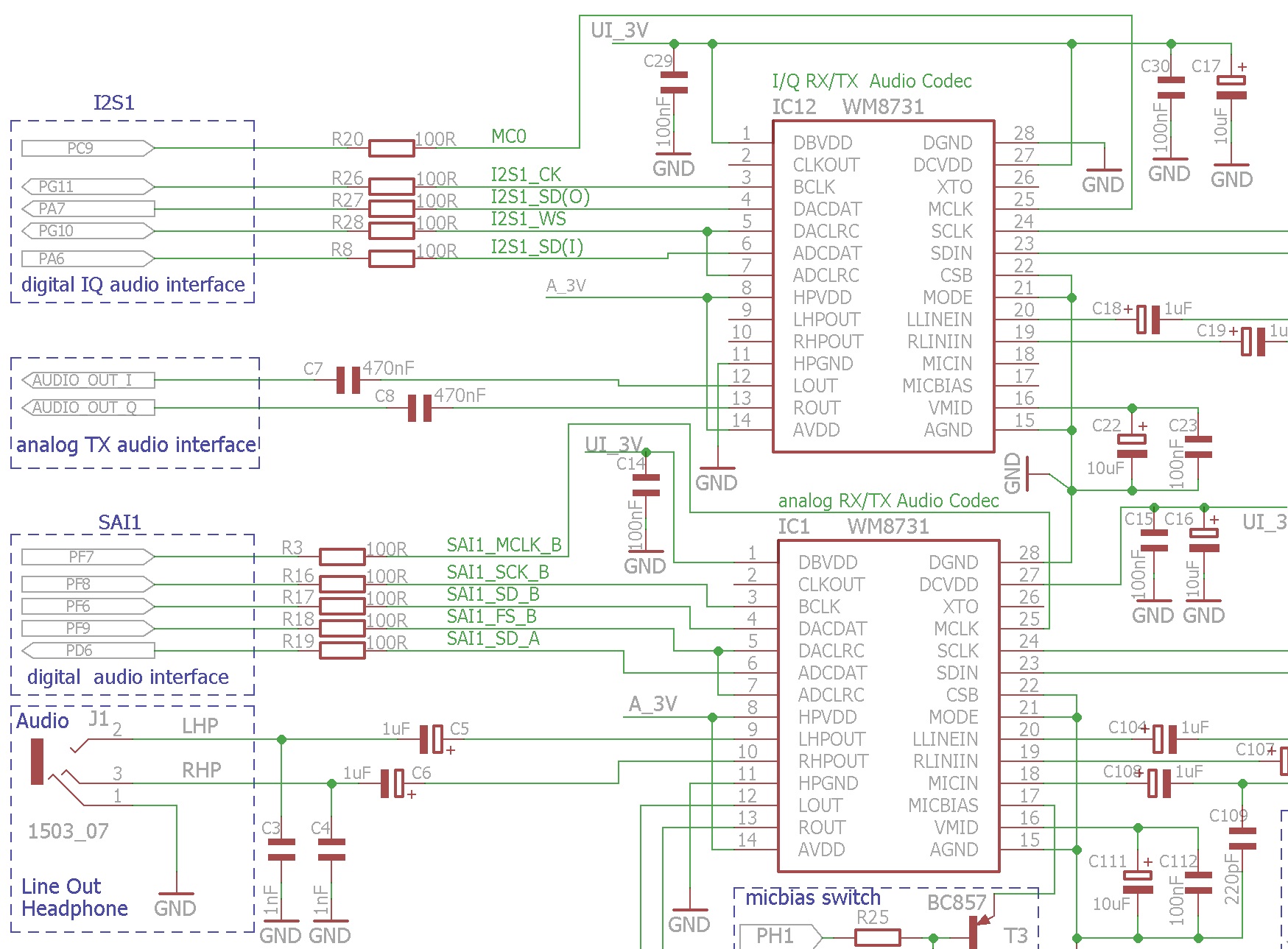Screen dimensions: 1288x949
Task: Select the R16 resistor symbol
Action: pyautogui.click(x=342, y=584)
